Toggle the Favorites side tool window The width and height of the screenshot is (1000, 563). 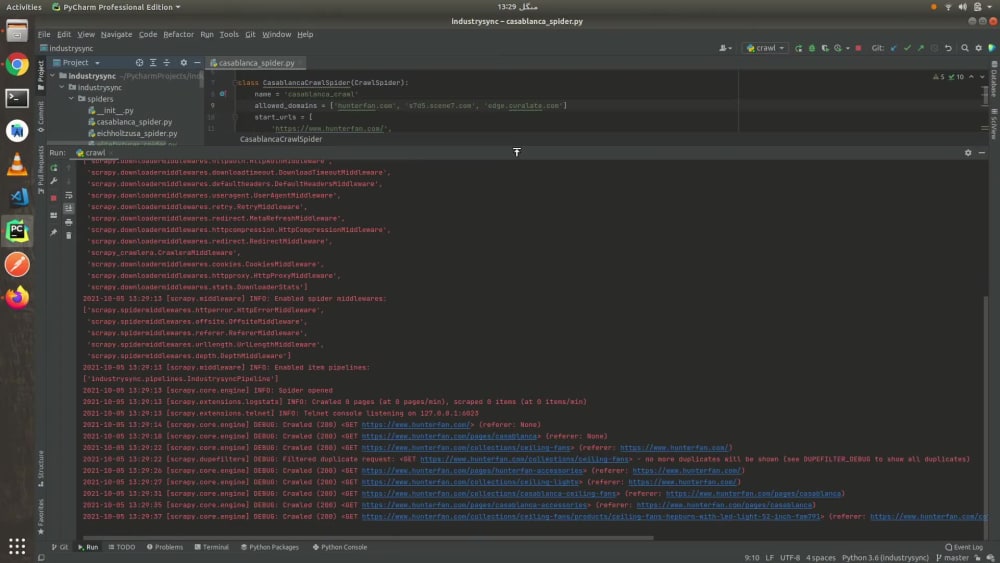(x=41, y=517)
